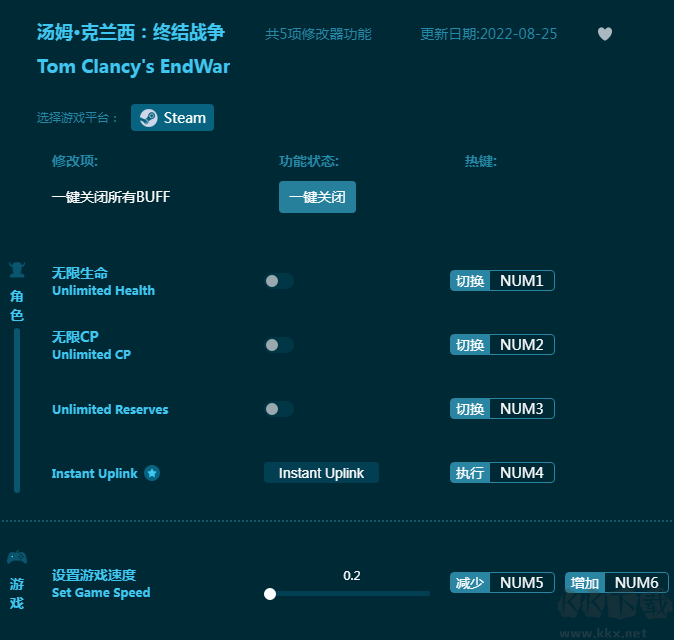Click the NUM6 increase speed hotkey

(636, 583)
